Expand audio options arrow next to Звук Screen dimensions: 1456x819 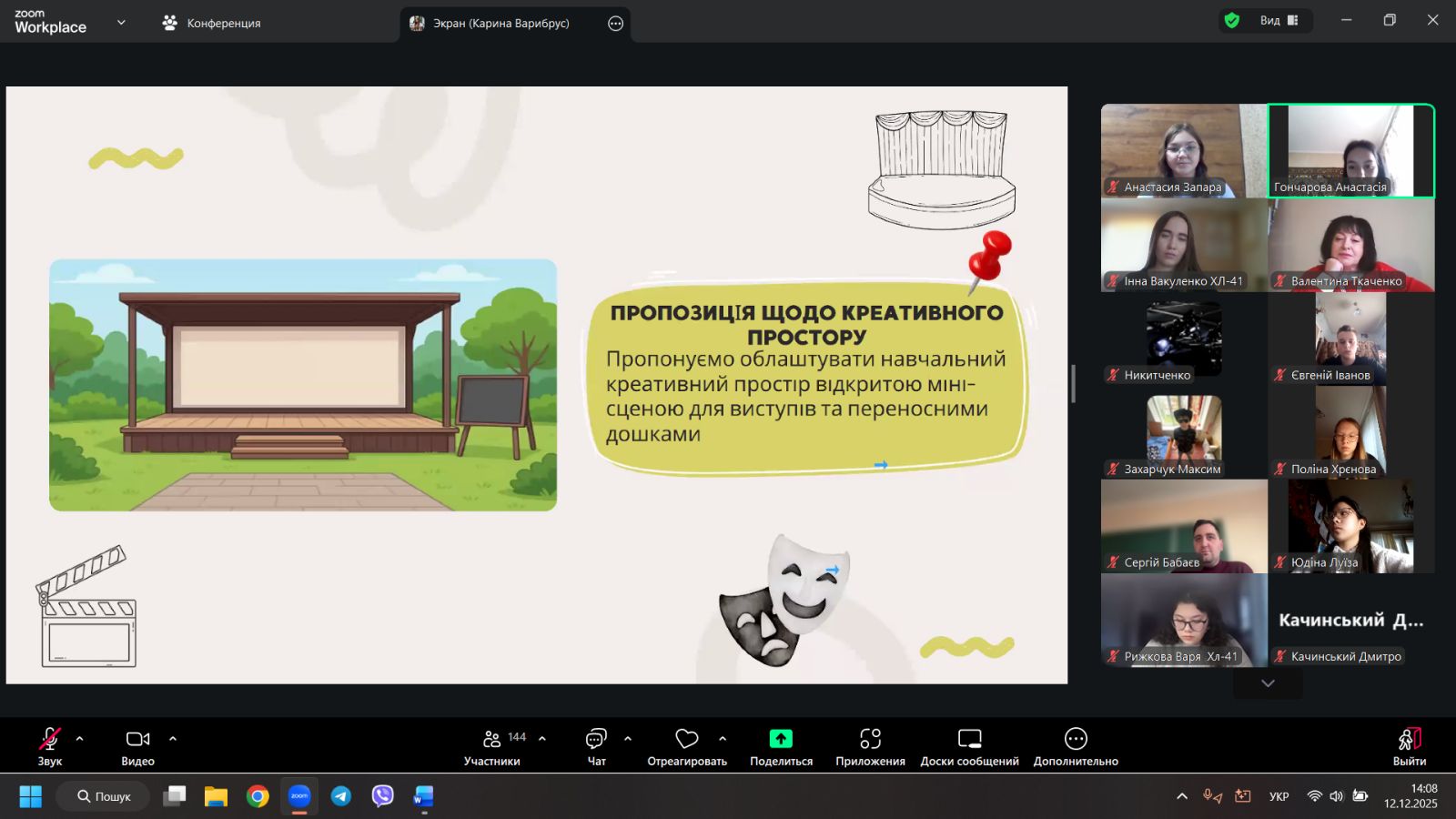click(x=80, y=739)
